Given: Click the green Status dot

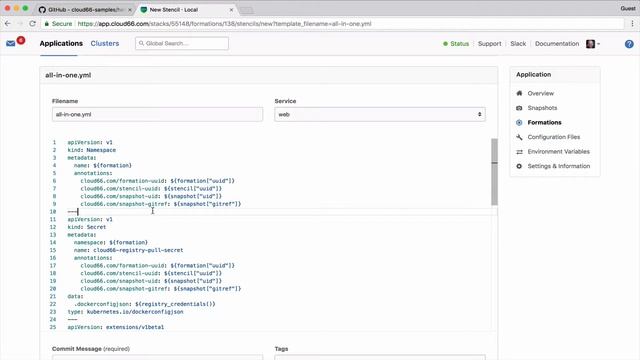Looking at the screenshot, I should pos(445,44).
